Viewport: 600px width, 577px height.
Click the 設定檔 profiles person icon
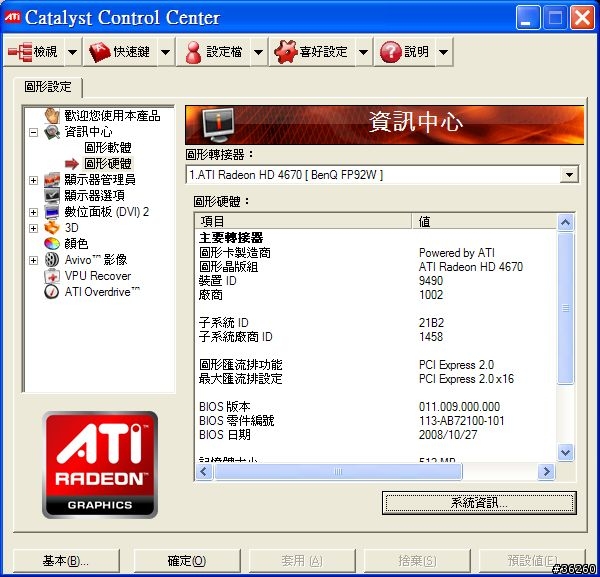point(193,52)
